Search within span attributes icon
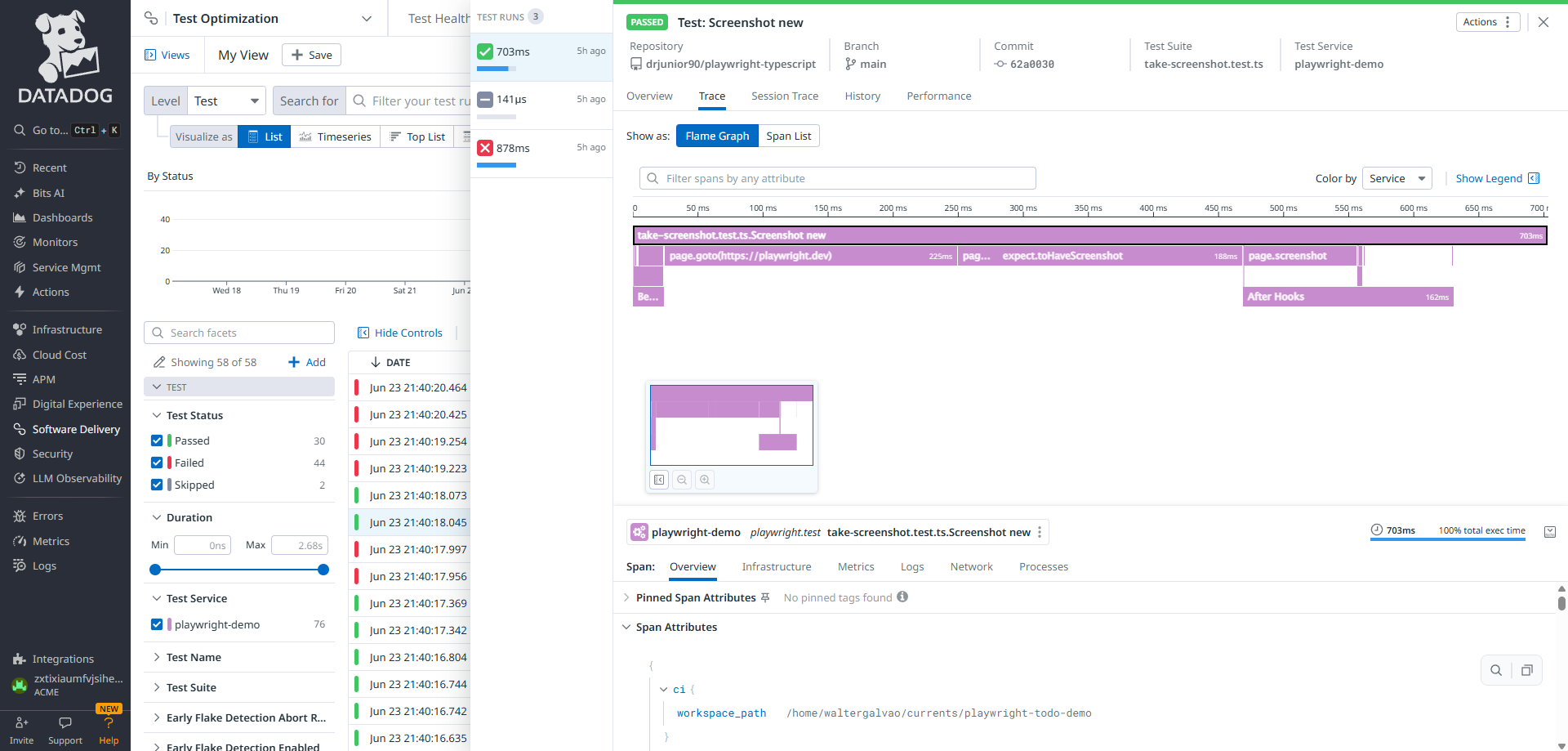 pos(1496,670)
